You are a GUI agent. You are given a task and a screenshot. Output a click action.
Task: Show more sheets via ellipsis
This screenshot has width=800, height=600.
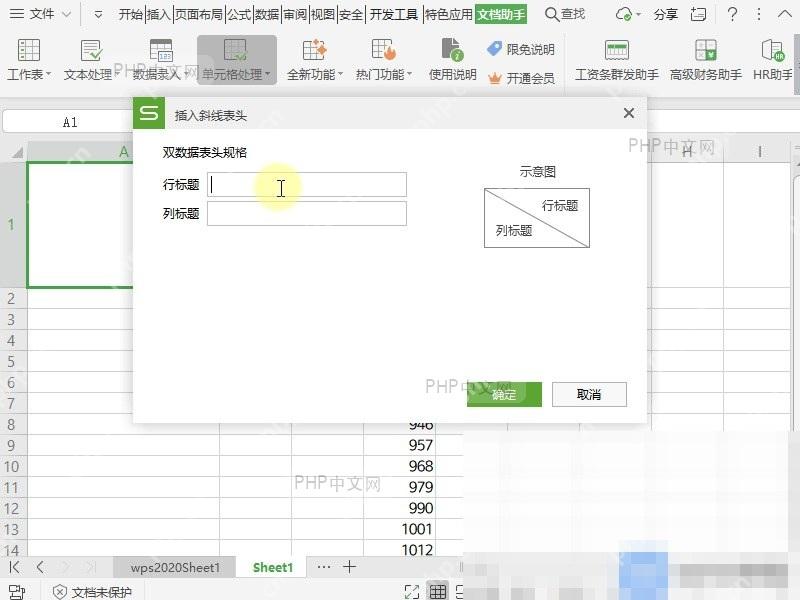323,567
